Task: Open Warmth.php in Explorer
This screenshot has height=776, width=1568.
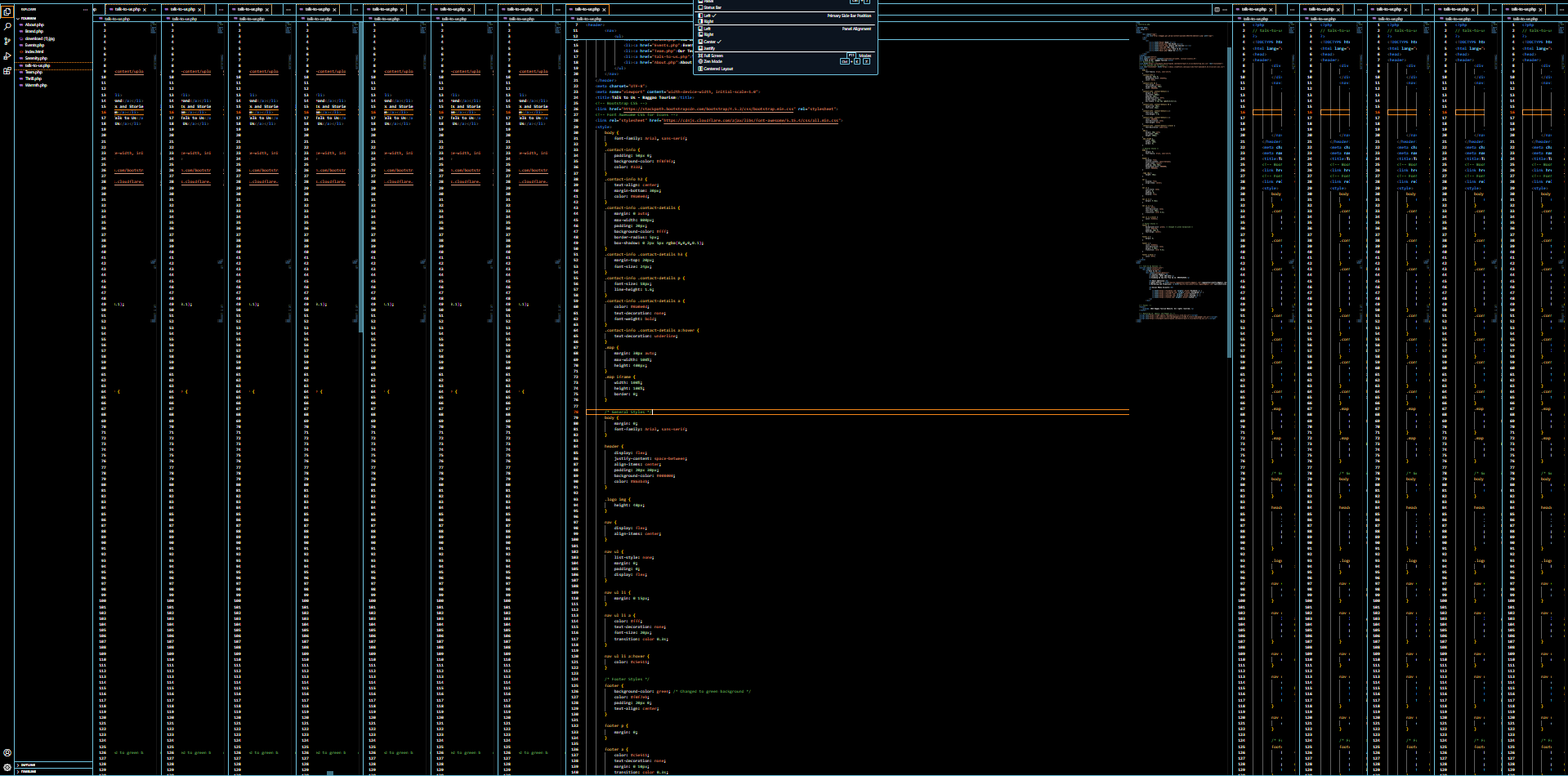Action: (x=36, y=85)
